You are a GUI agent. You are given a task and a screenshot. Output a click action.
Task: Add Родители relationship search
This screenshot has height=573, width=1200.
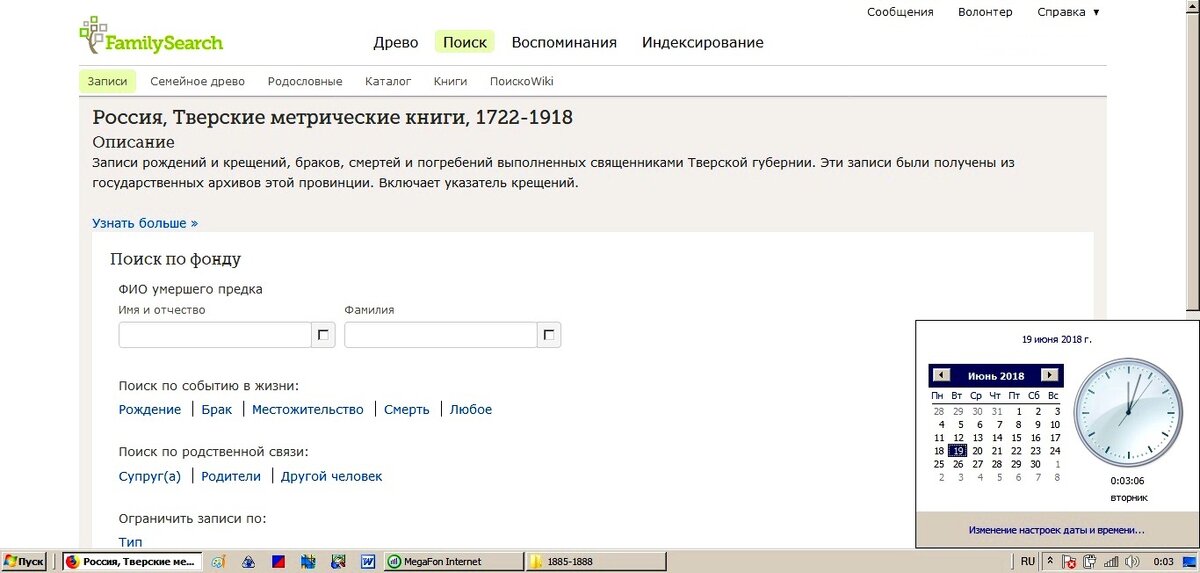click(231, 476)
